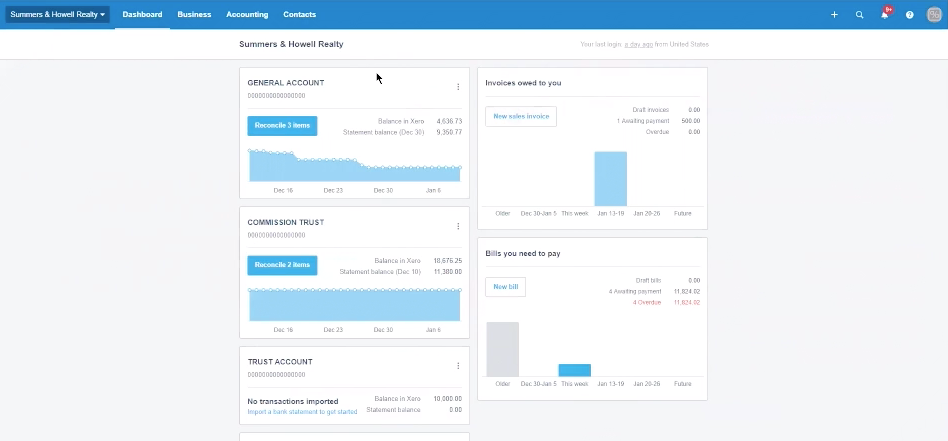948x441 pixels.
Task: Click Reconcile 2 items button
Action: pos(282,265)
